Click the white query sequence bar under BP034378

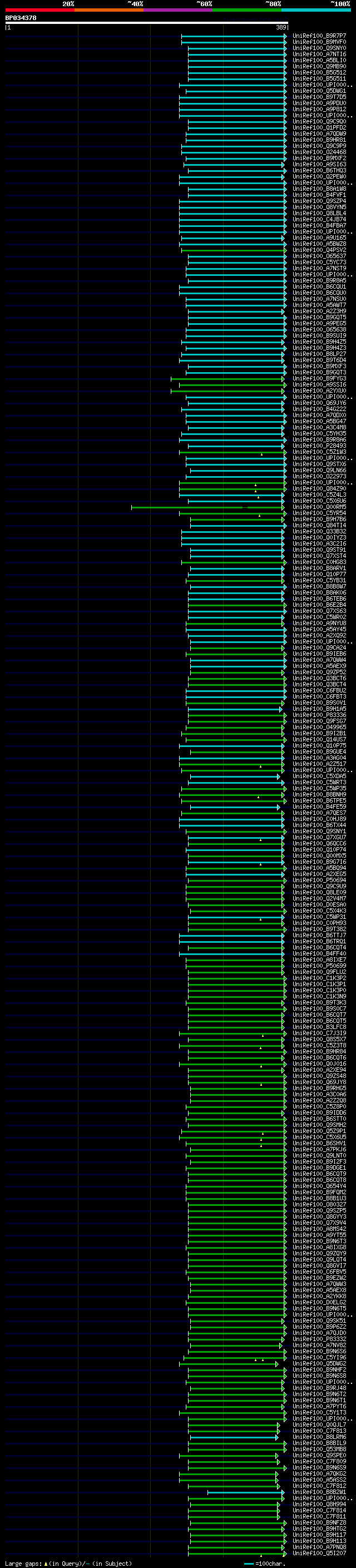tap(147, 23)
